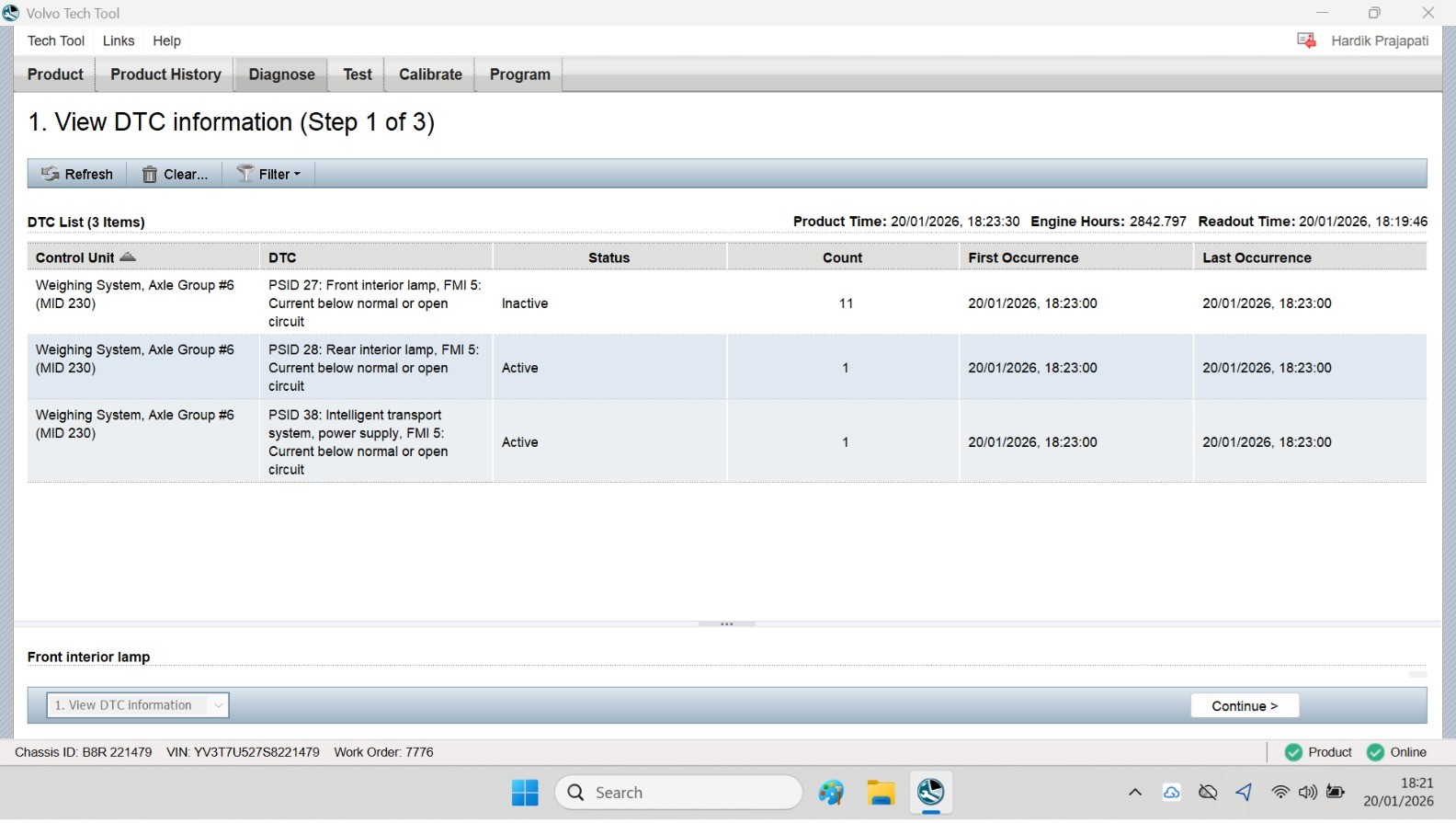Switch to the Product History tab
Viewport: 1456px width, 823px height.
(165, 74)
